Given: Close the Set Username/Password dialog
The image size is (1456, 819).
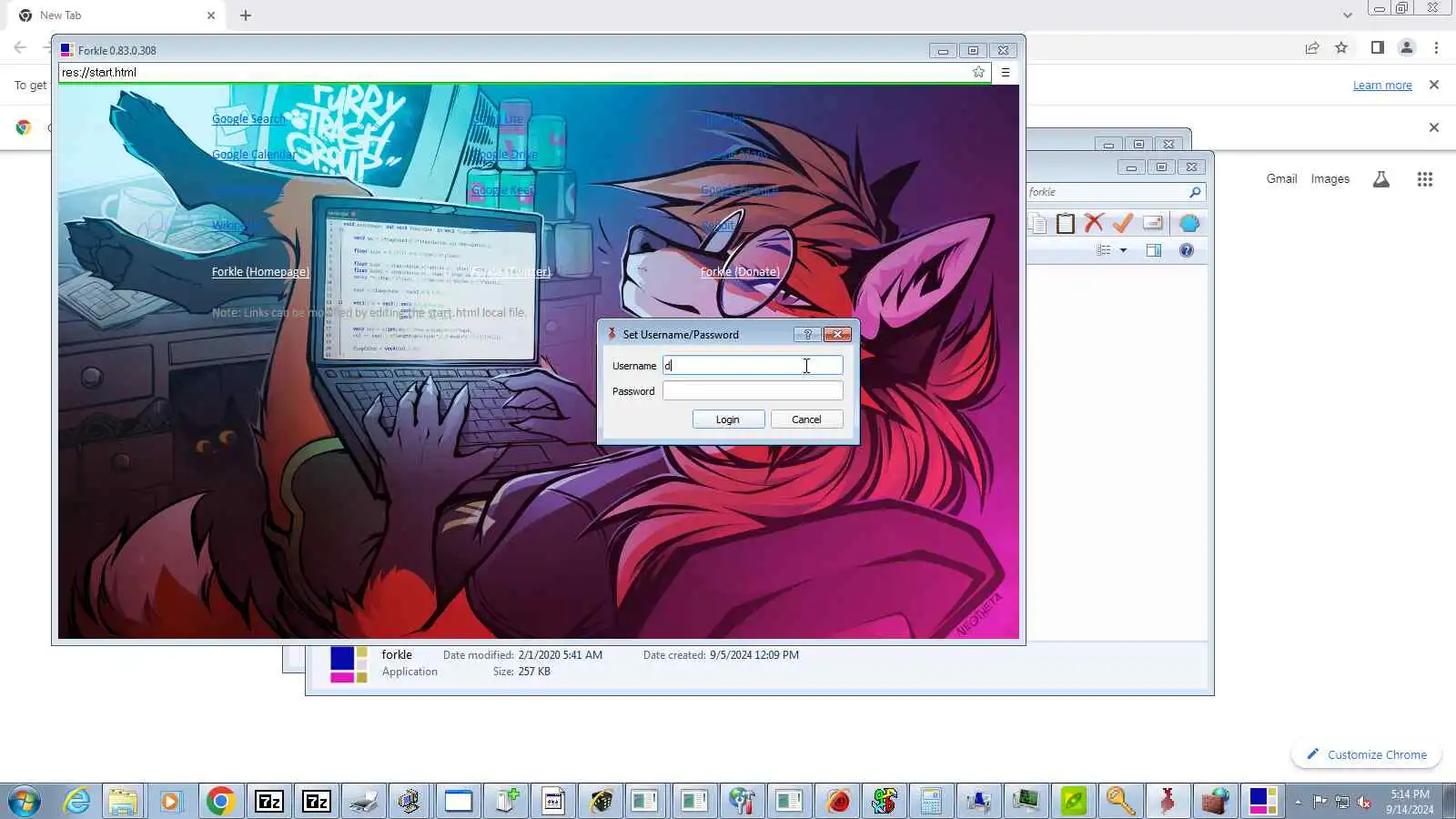Looking at the screenshot, I should (837, 334).
